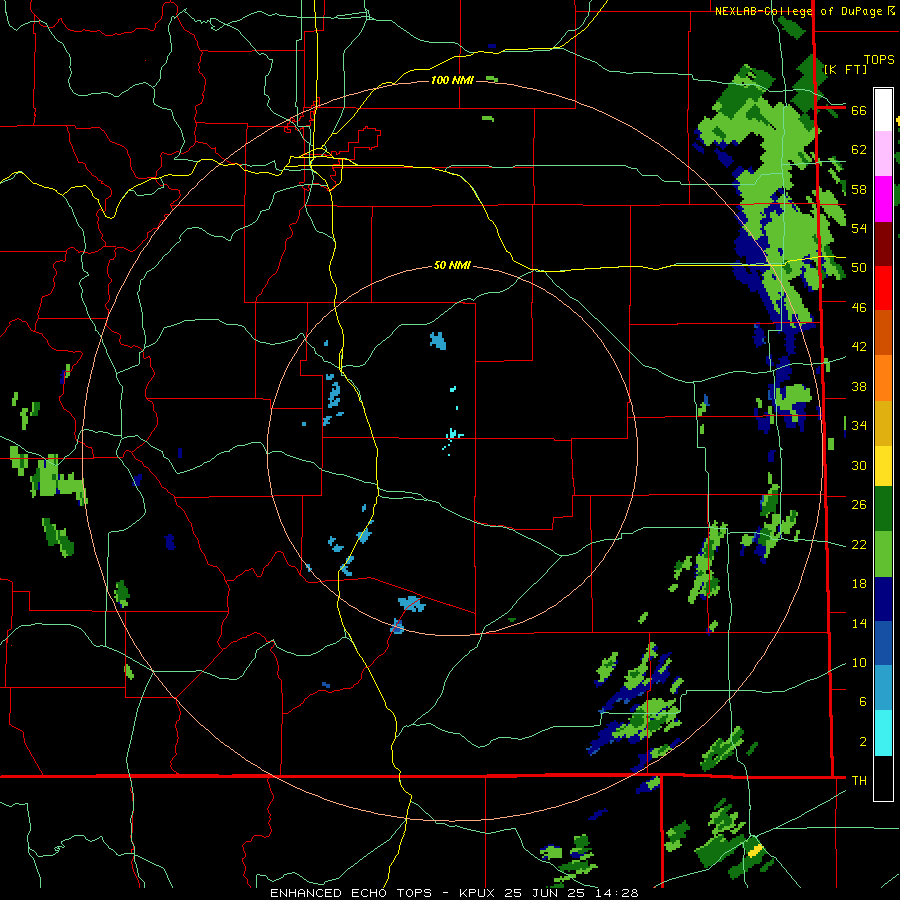The image size is (900, 900).
Task: Select the medium blue legend color band
Action: 883,643
